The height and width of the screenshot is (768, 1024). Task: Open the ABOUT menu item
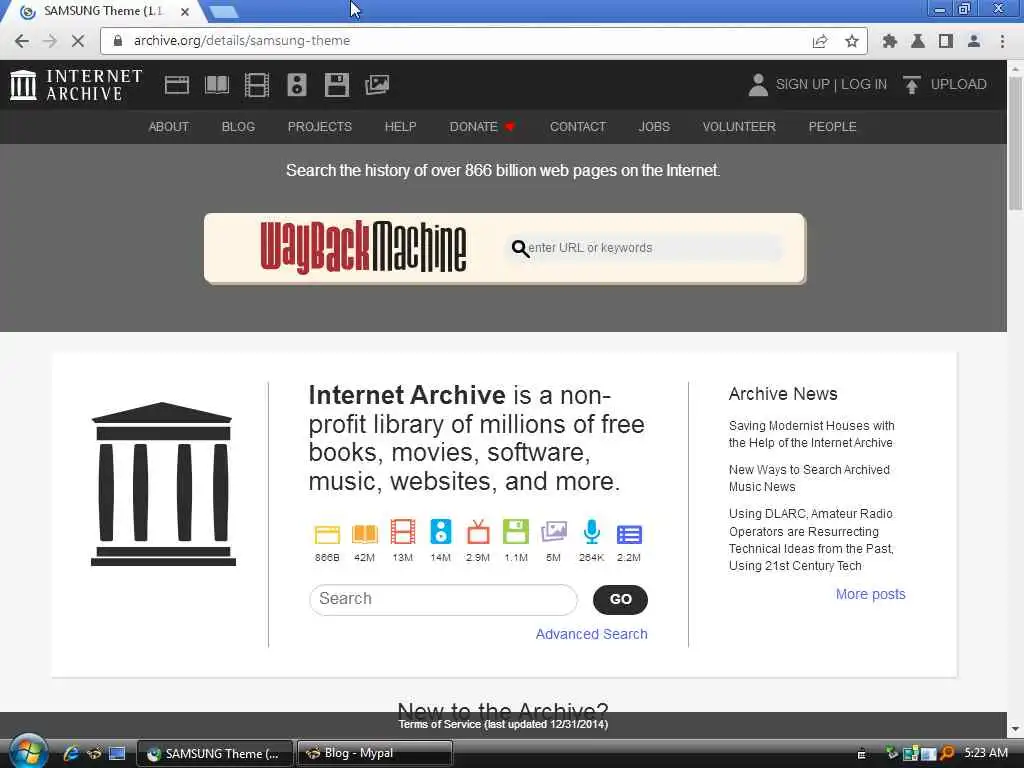(168, 127)
